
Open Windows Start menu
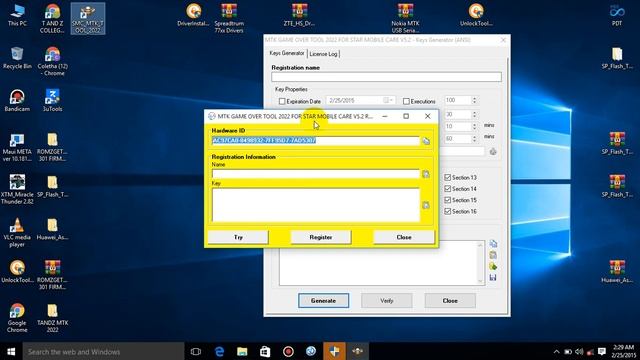pos(11,351)
